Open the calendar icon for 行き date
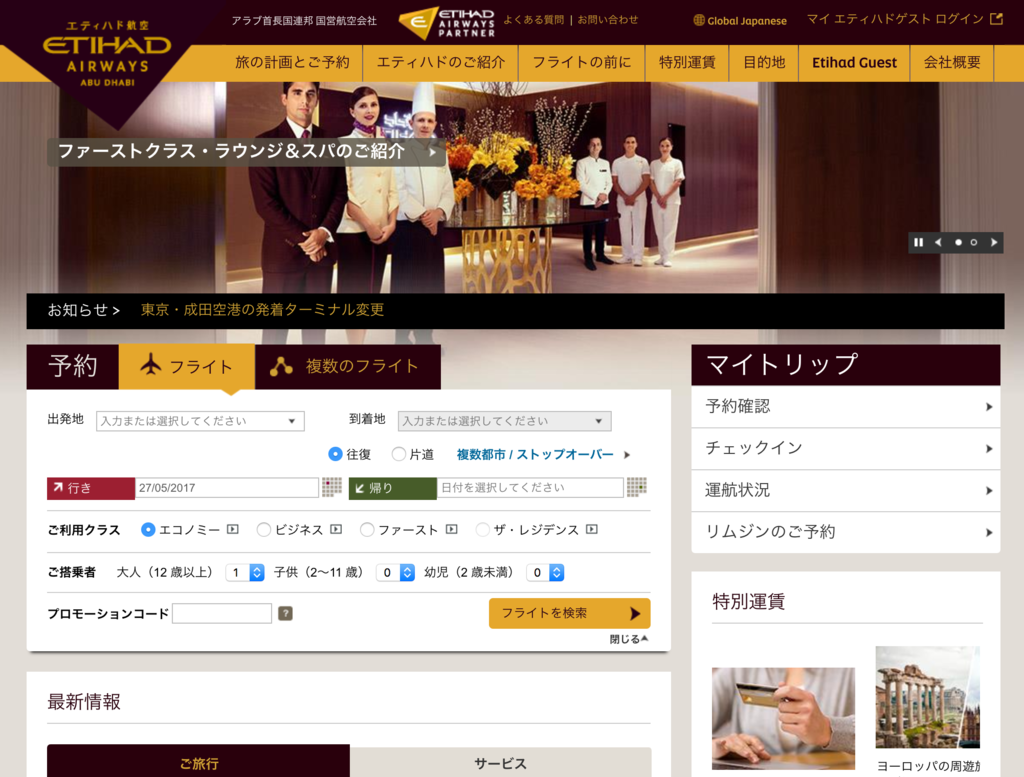This screenshot has height=777, width=1024. (x=332, y=486)
